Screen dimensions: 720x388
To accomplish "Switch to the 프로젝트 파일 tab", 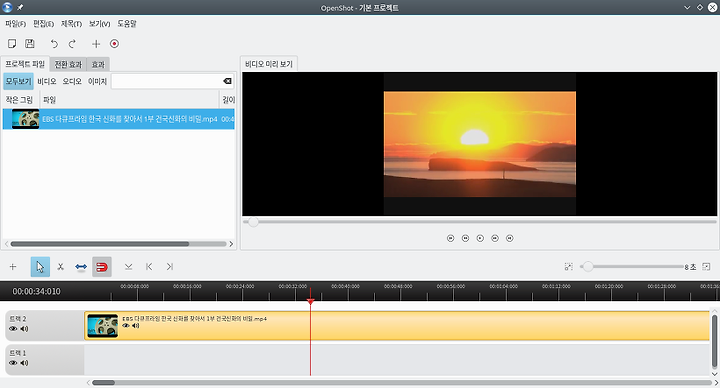I will [25, 64].
